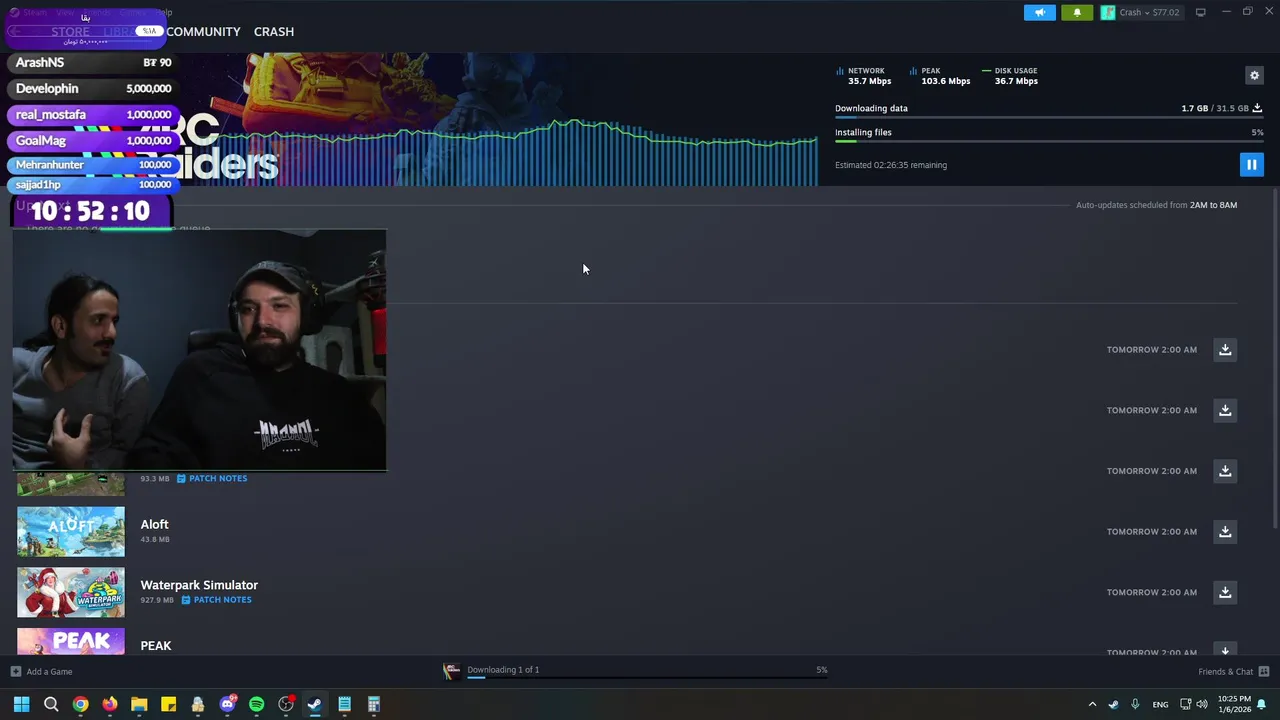This screenshot has width=1280, height=720.
Task: Click the estimated time remaining text
Action: click(891, 165)
